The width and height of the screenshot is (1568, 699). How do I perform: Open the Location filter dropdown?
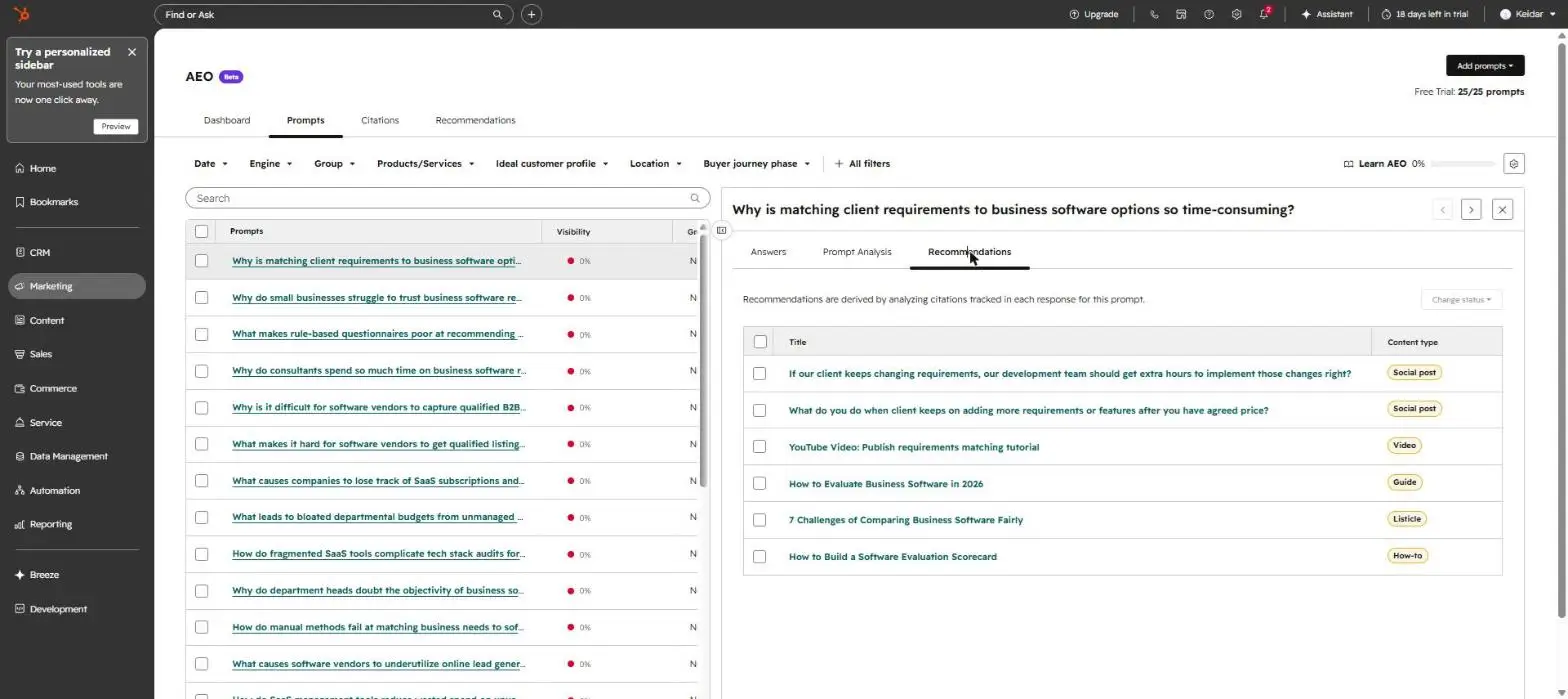click(656, 164)
